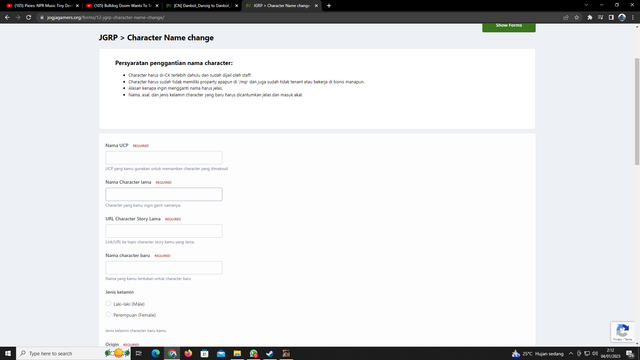The image size is (640, 360).
Task: Focus the Nama character baru input field
Action: click(x=164, y=268)
